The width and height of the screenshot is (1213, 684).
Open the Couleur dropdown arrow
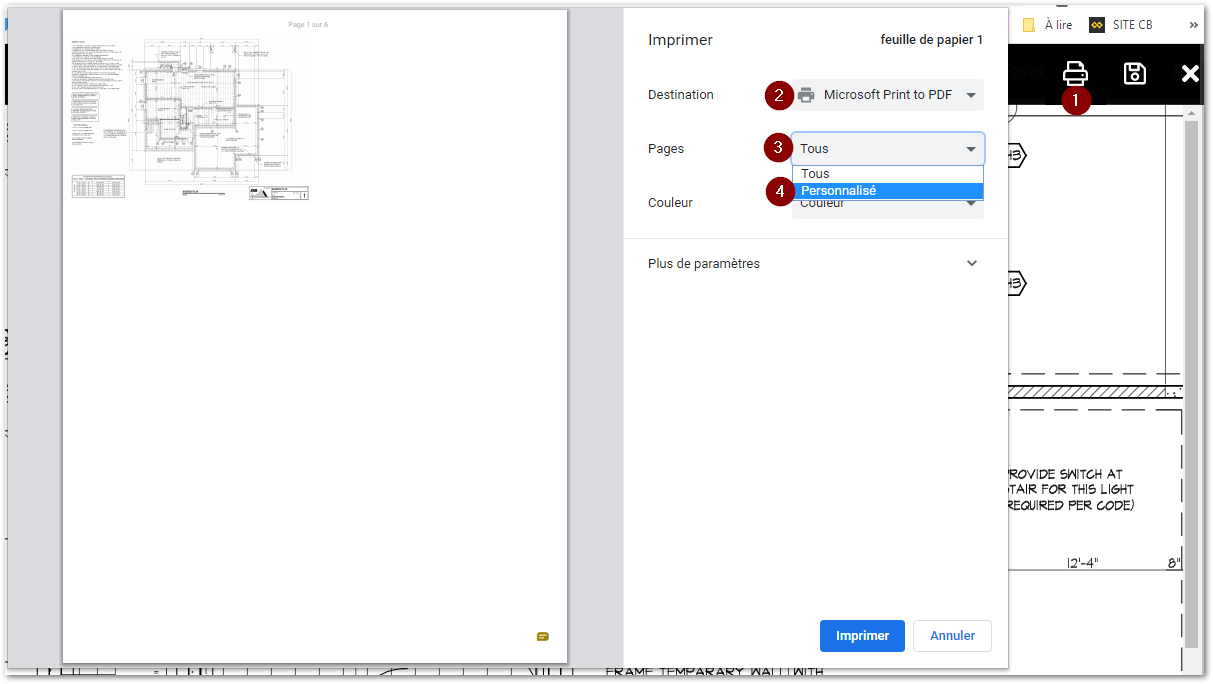[x=970, y=205]
